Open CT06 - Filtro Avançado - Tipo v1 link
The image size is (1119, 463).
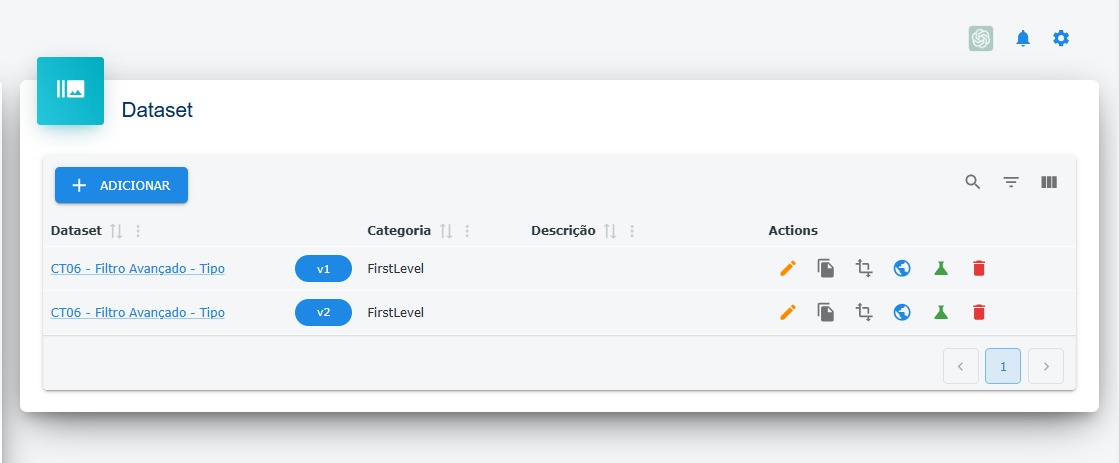138,269
